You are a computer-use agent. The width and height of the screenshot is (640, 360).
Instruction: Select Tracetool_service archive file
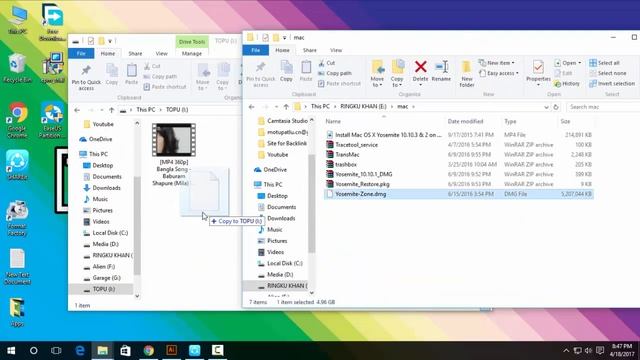click(x=459, y=145)
